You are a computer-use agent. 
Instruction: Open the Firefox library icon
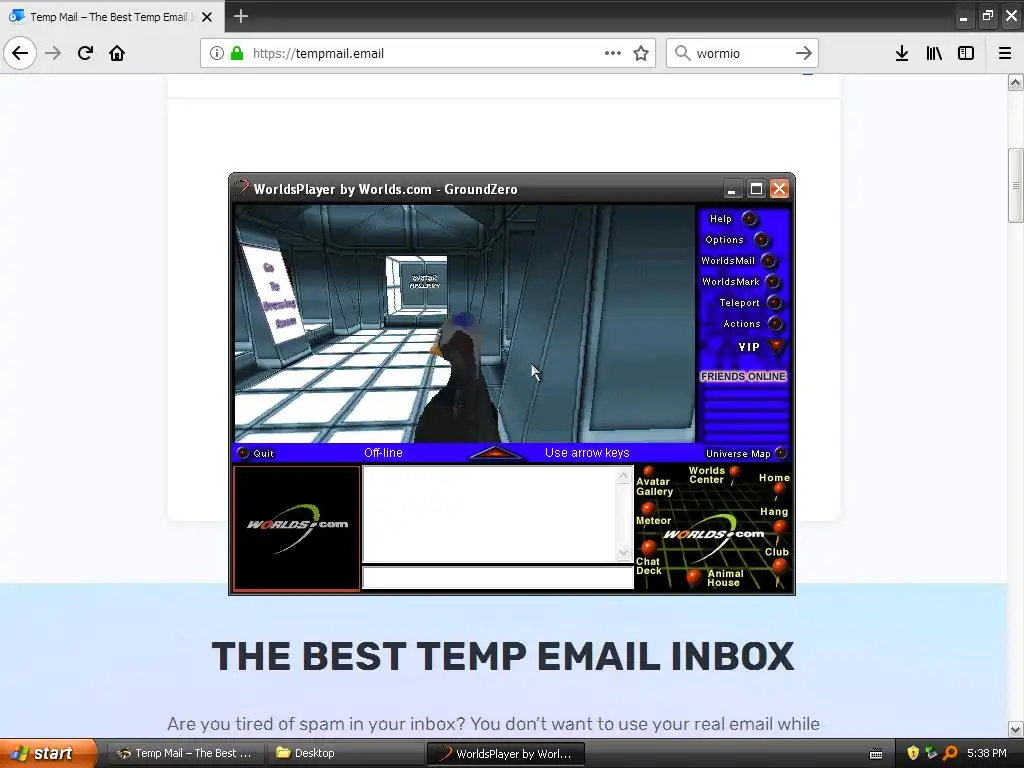[934, 53]
